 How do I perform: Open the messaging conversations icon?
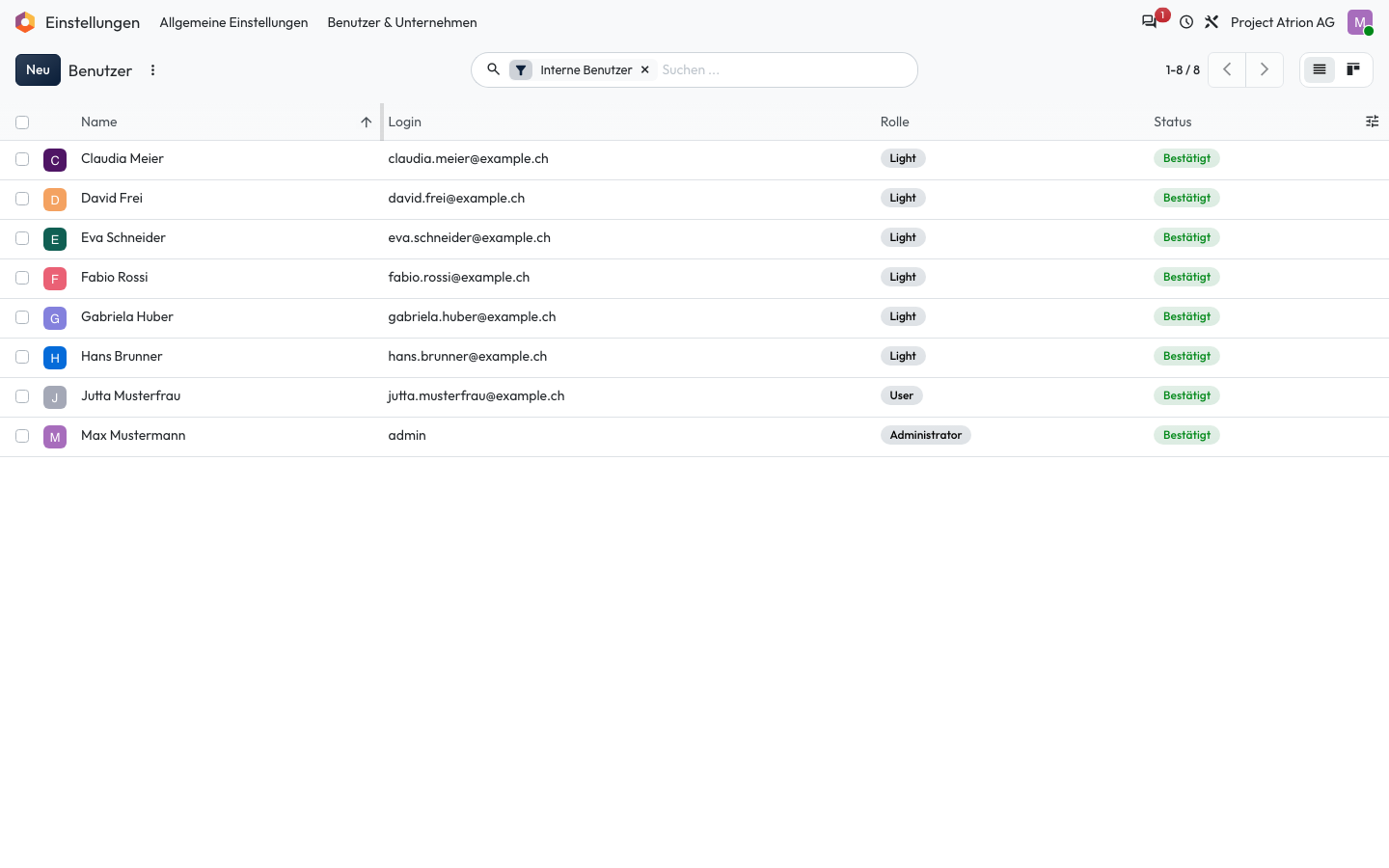1150,22
